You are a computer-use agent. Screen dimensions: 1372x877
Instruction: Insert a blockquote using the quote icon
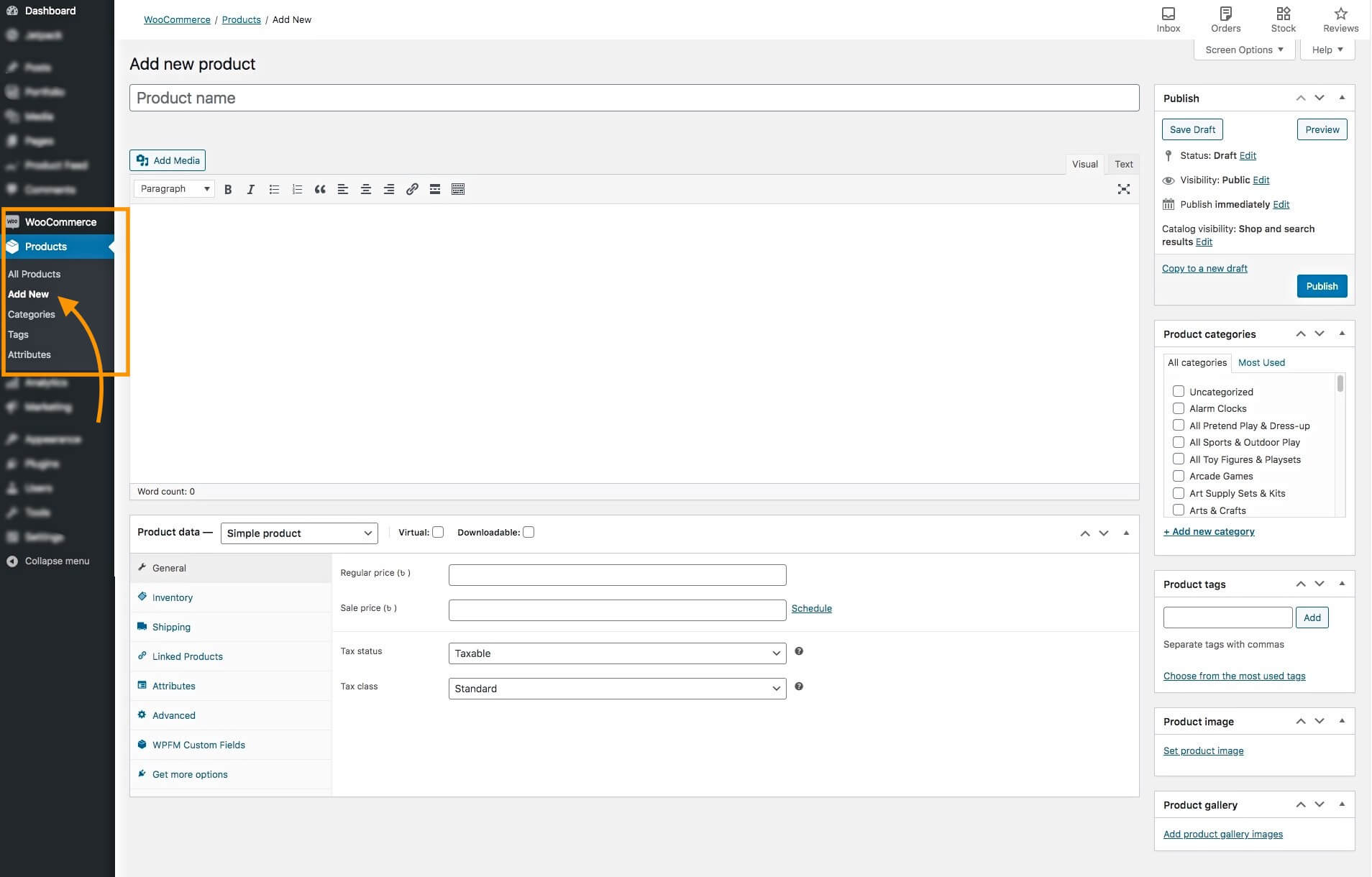[320, 190]
